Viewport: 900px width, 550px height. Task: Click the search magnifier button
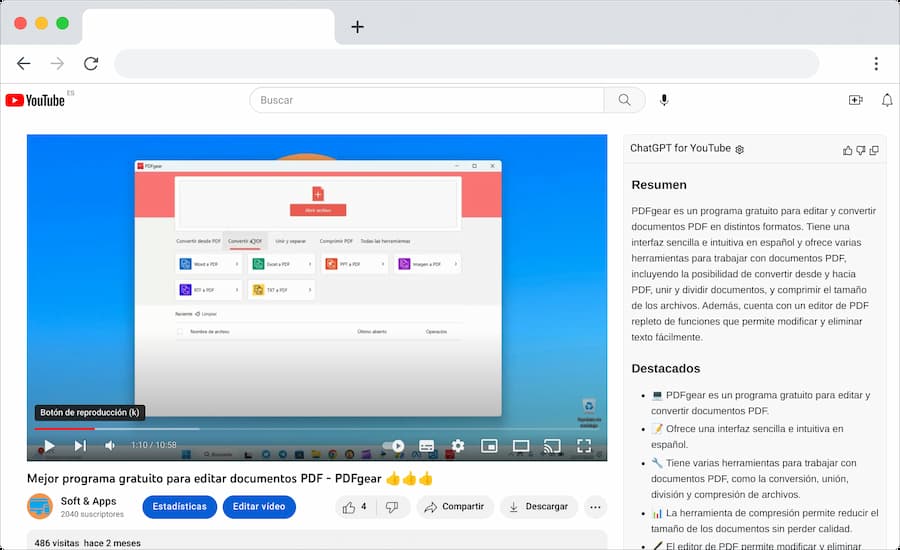(624, 100)
